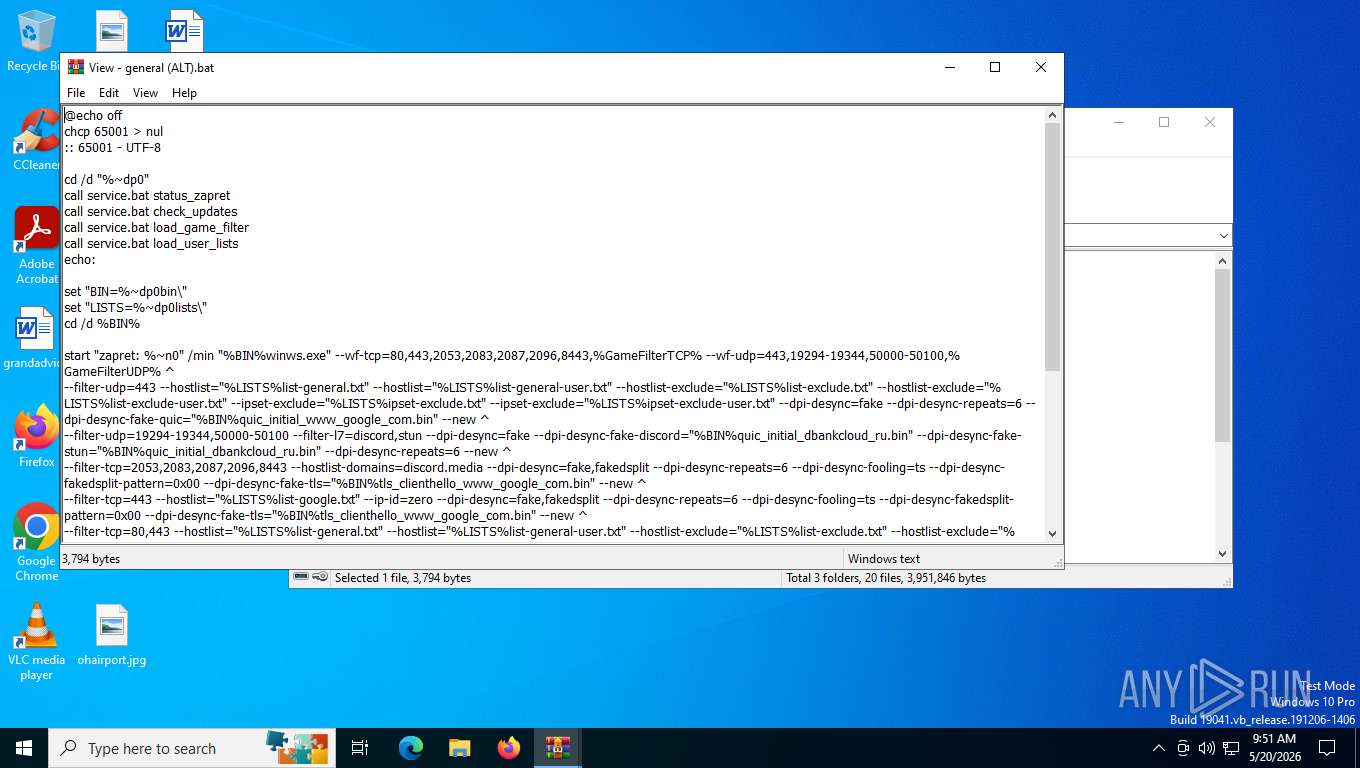
Task: Click the WinRAR viewer title bar icon
Action: tap(76, 67)
